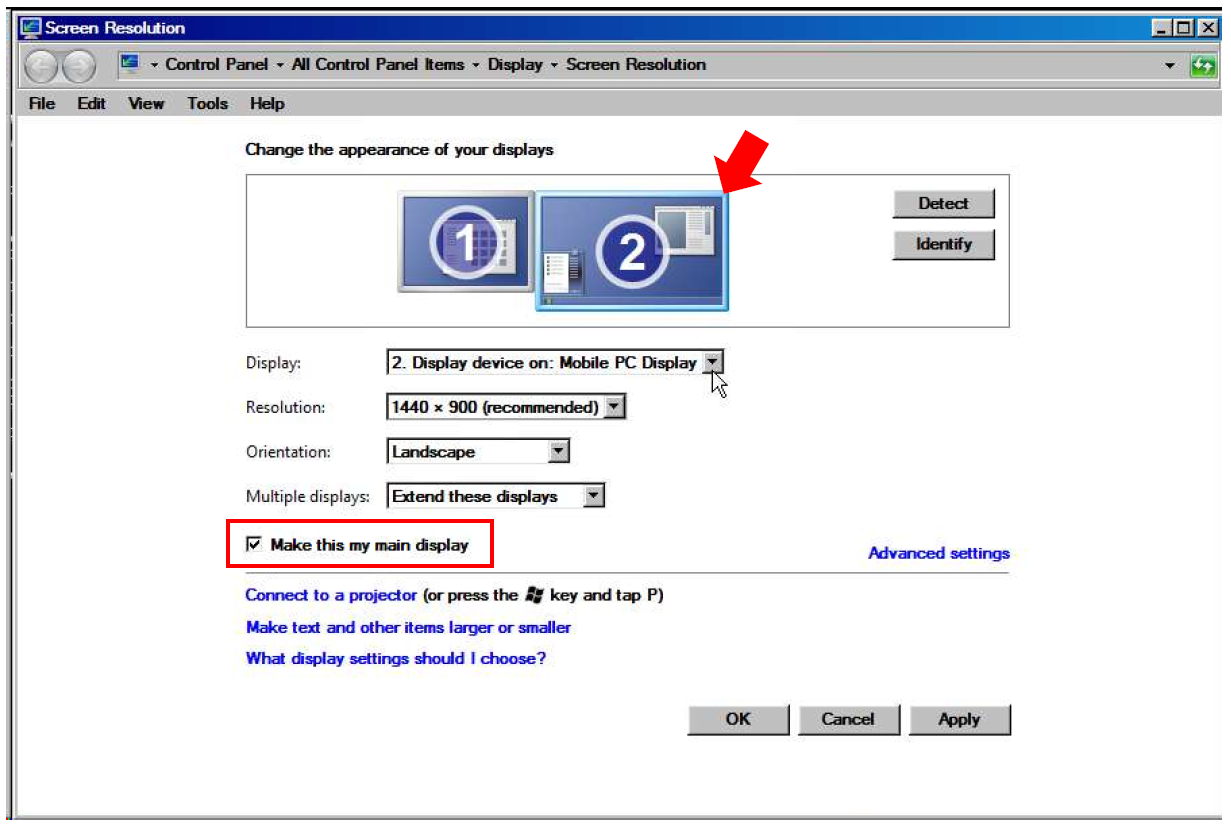Click the Control Panel icon in address bar

tap(130, 65)
